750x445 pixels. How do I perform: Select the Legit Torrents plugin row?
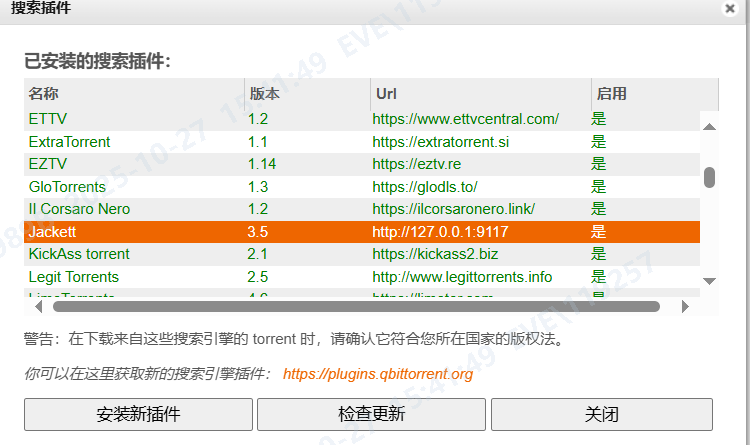(362, 277)
